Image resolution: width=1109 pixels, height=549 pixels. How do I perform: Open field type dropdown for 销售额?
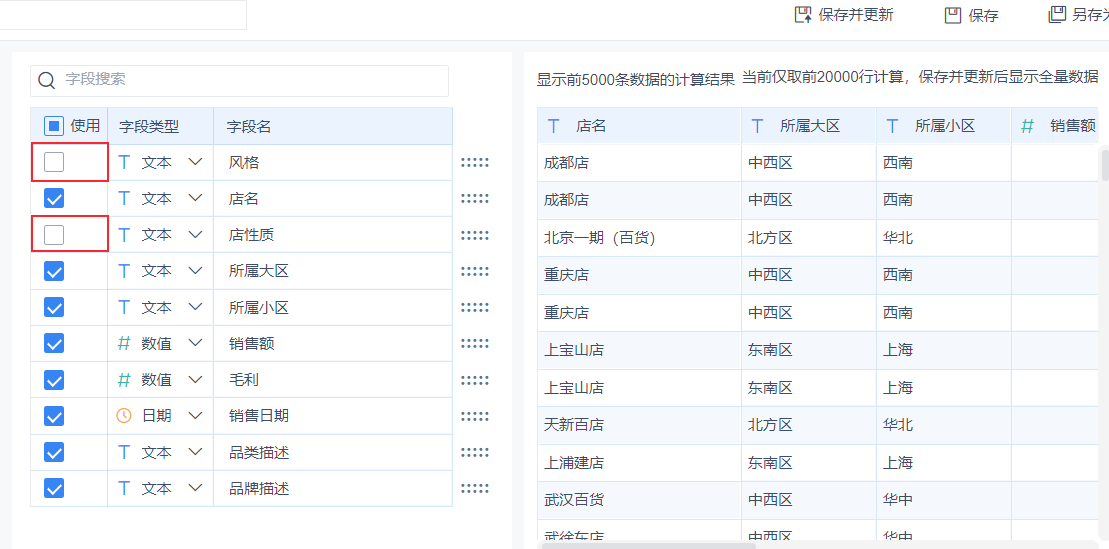pyautogui.click(x=196, y=344)
